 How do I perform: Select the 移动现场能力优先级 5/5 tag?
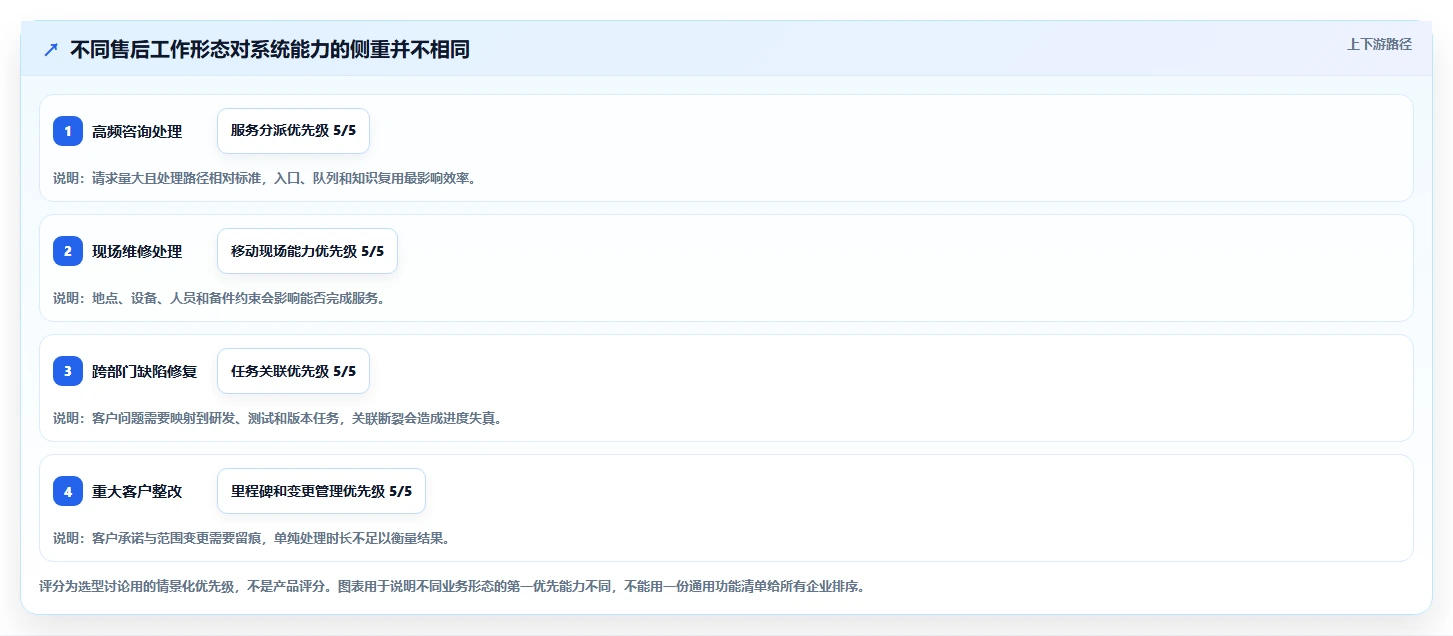[307, 251]
